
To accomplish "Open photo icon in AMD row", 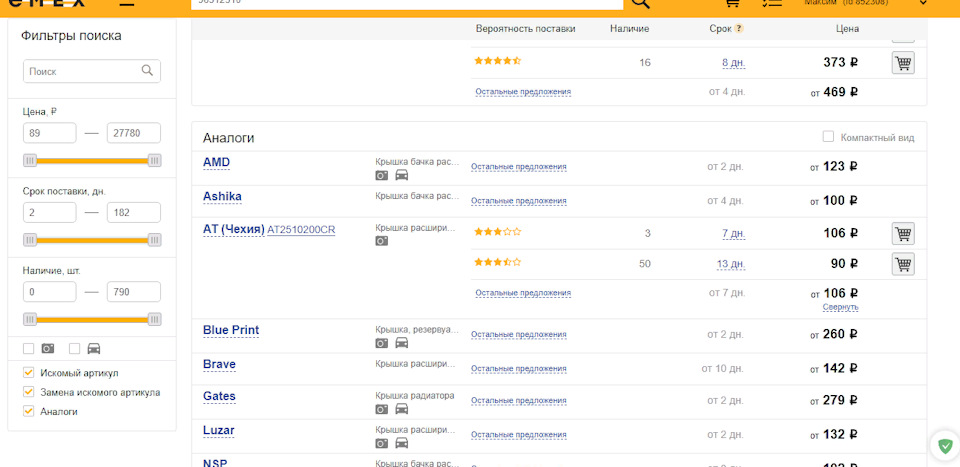I will pyautogui.click(x=381, y=176).
